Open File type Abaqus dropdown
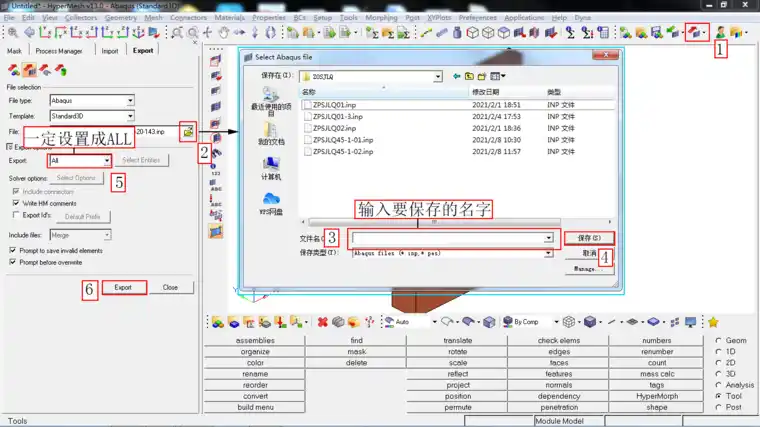Viewport: 760px width, 427px height. click(x=130, y=100)
